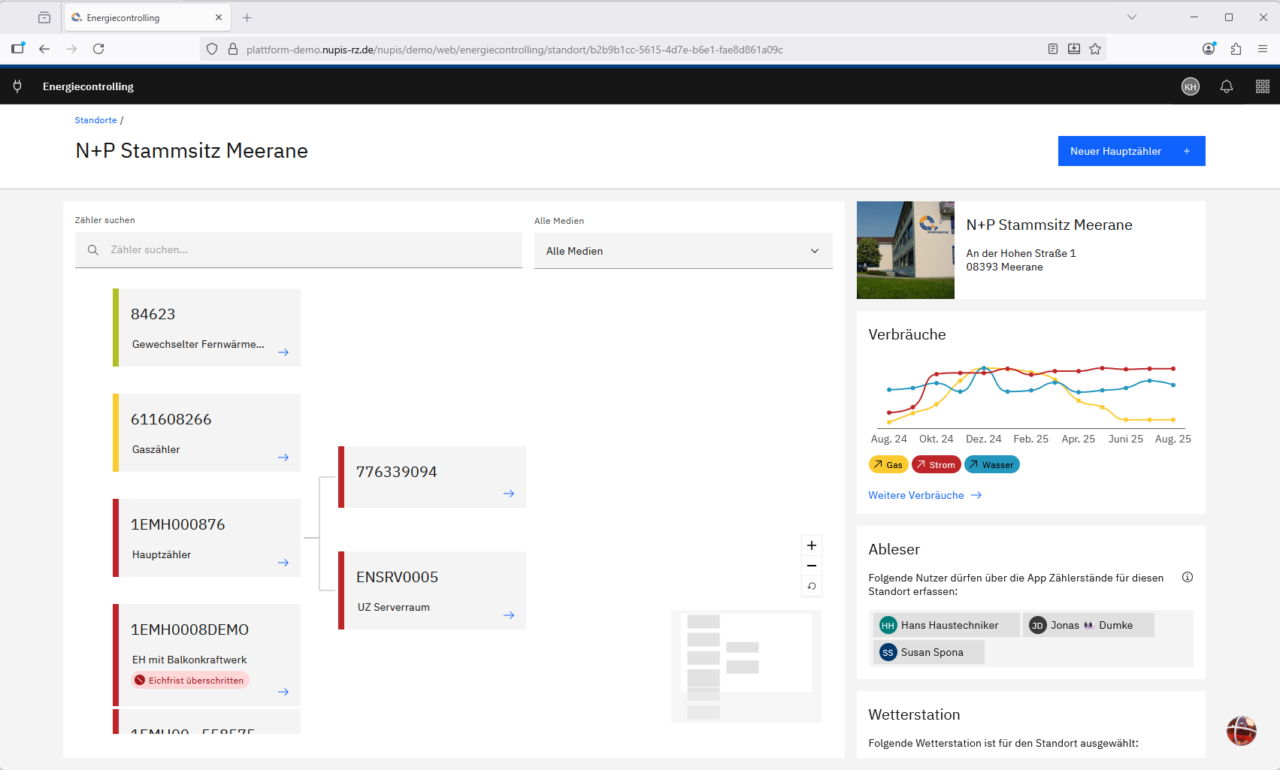
Task: Click the Wetterstation section heading
Action: click(914, 715)
